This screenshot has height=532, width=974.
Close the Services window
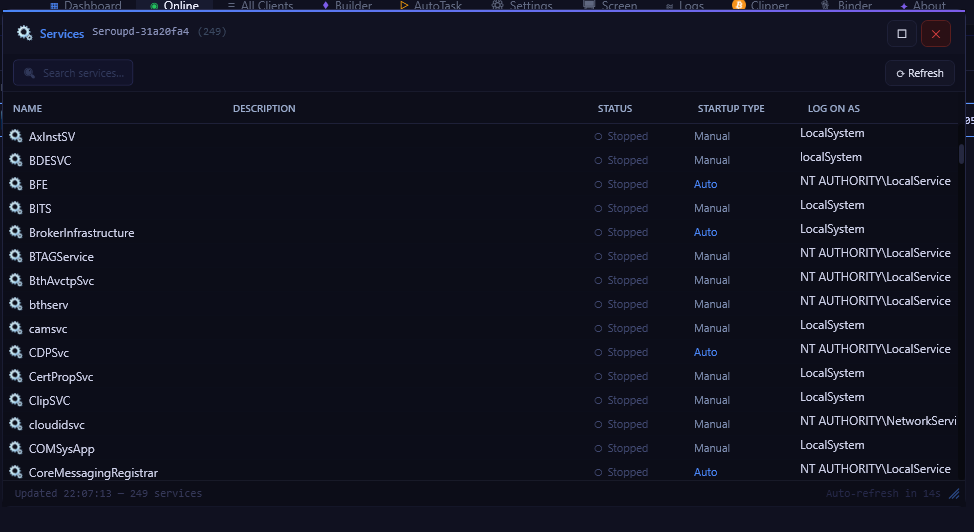point(935,34)
